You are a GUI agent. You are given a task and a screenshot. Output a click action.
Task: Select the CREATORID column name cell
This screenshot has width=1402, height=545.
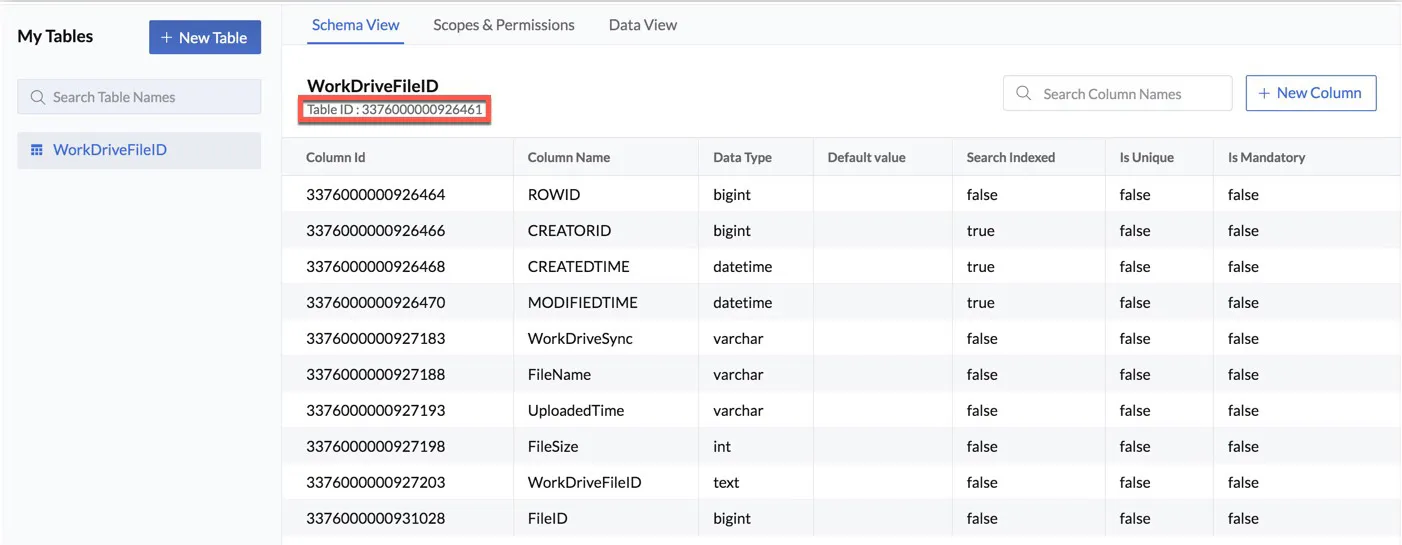569,231
